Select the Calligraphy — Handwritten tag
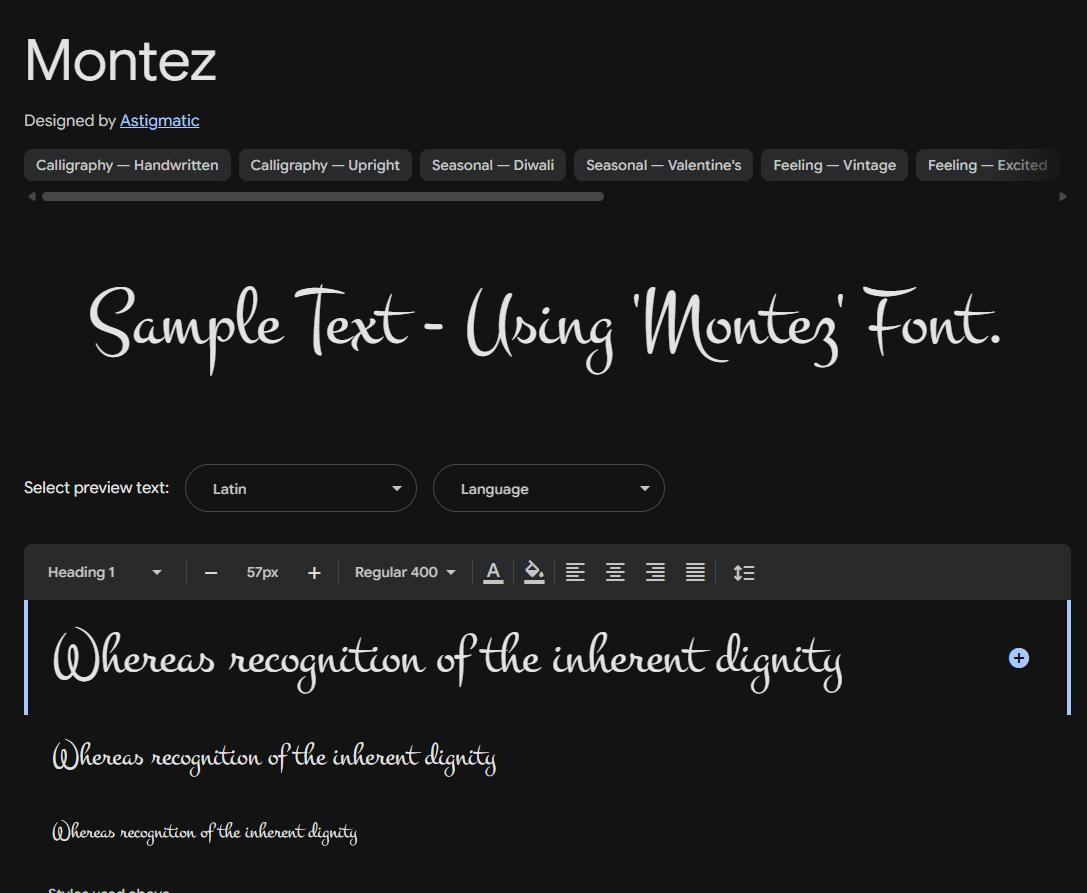The height and width of the screenshot is (893, 1087). [x=127, y=165]
